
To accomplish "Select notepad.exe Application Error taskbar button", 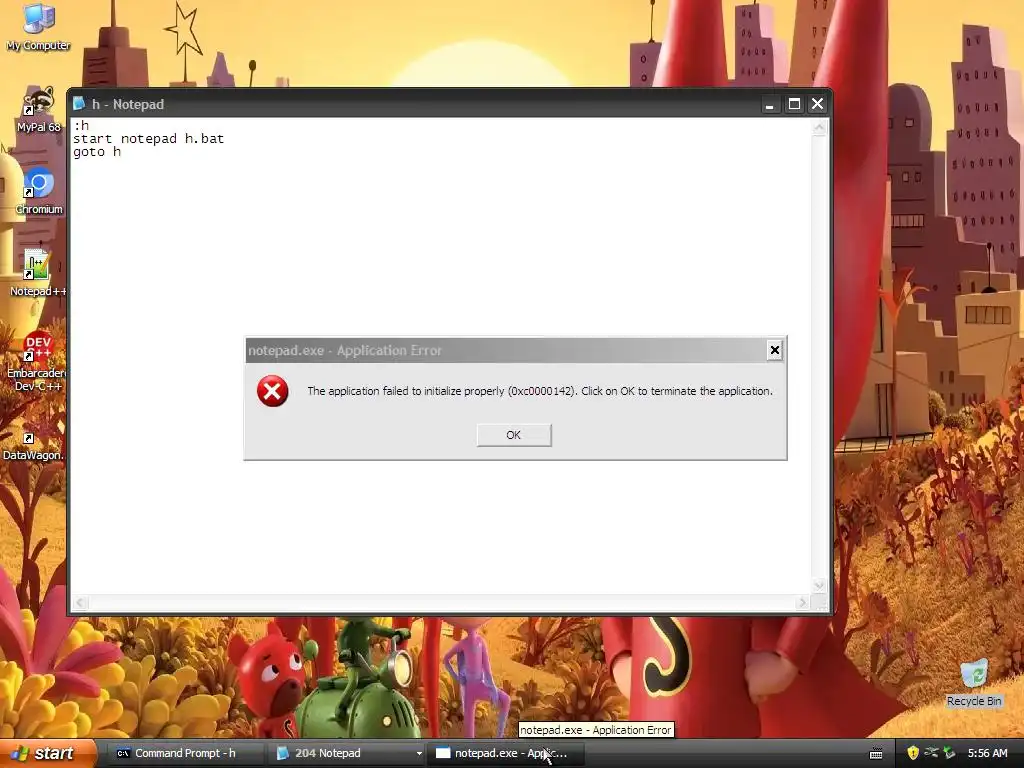I will [505, 753].
